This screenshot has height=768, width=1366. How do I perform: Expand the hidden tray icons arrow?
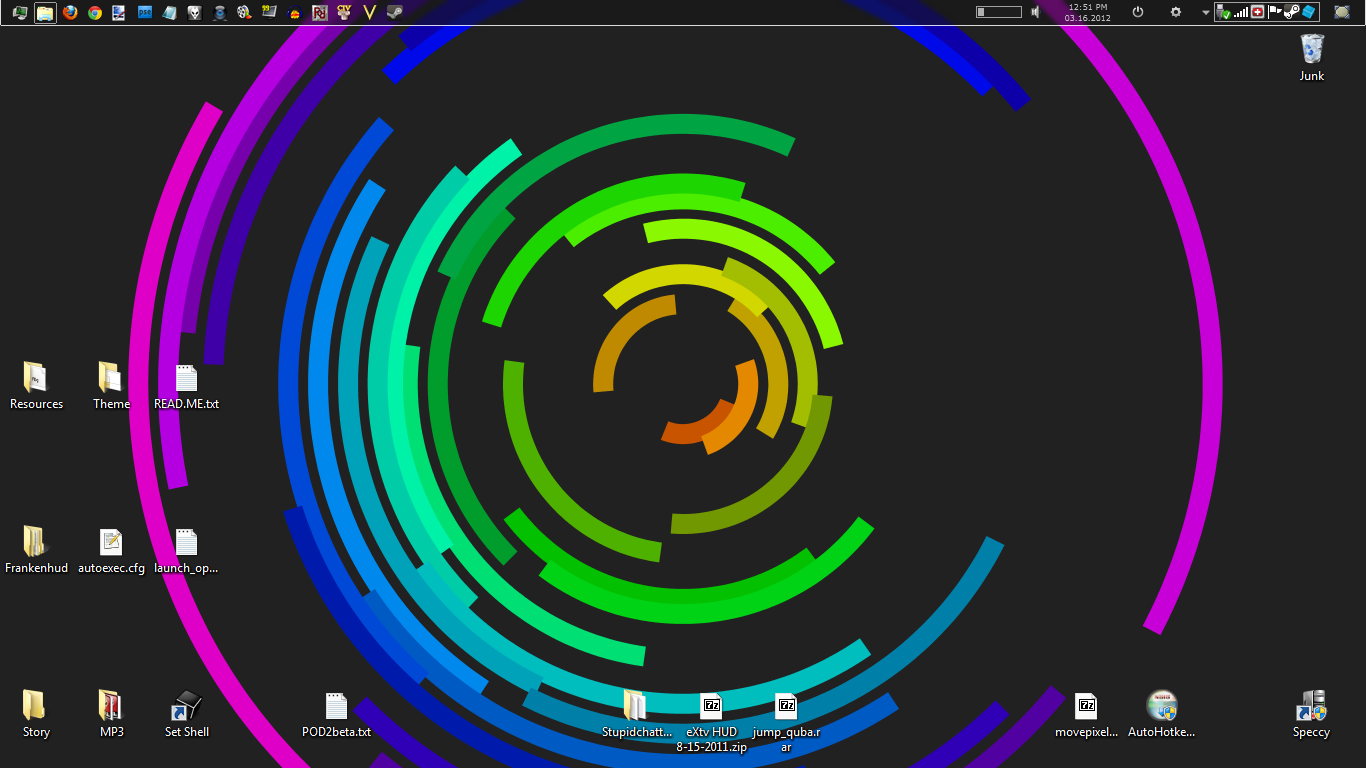[x=1206, y=12]
